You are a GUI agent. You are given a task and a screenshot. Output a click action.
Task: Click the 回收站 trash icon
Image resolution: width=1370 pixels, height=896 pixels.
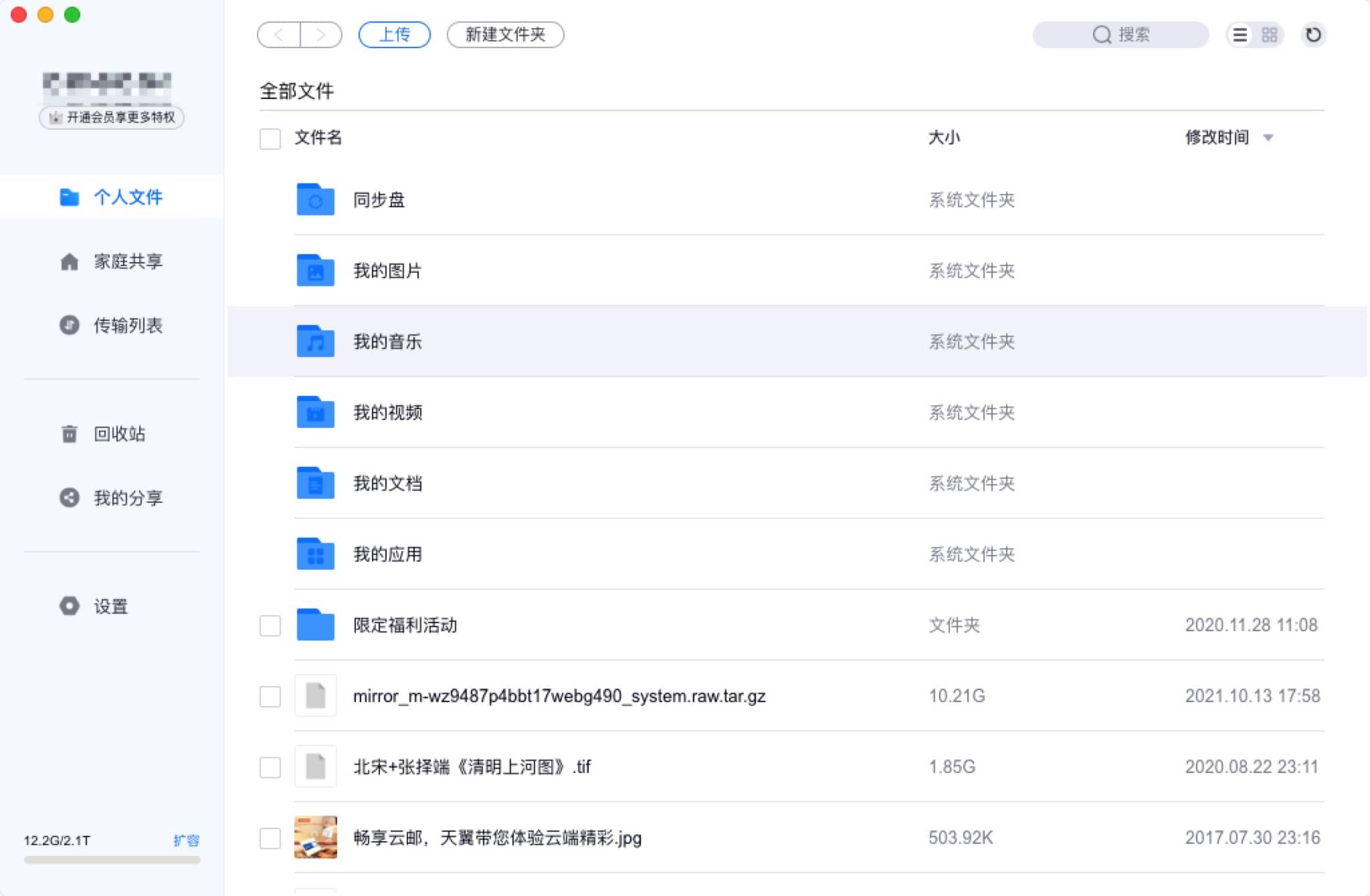(70, 434)
